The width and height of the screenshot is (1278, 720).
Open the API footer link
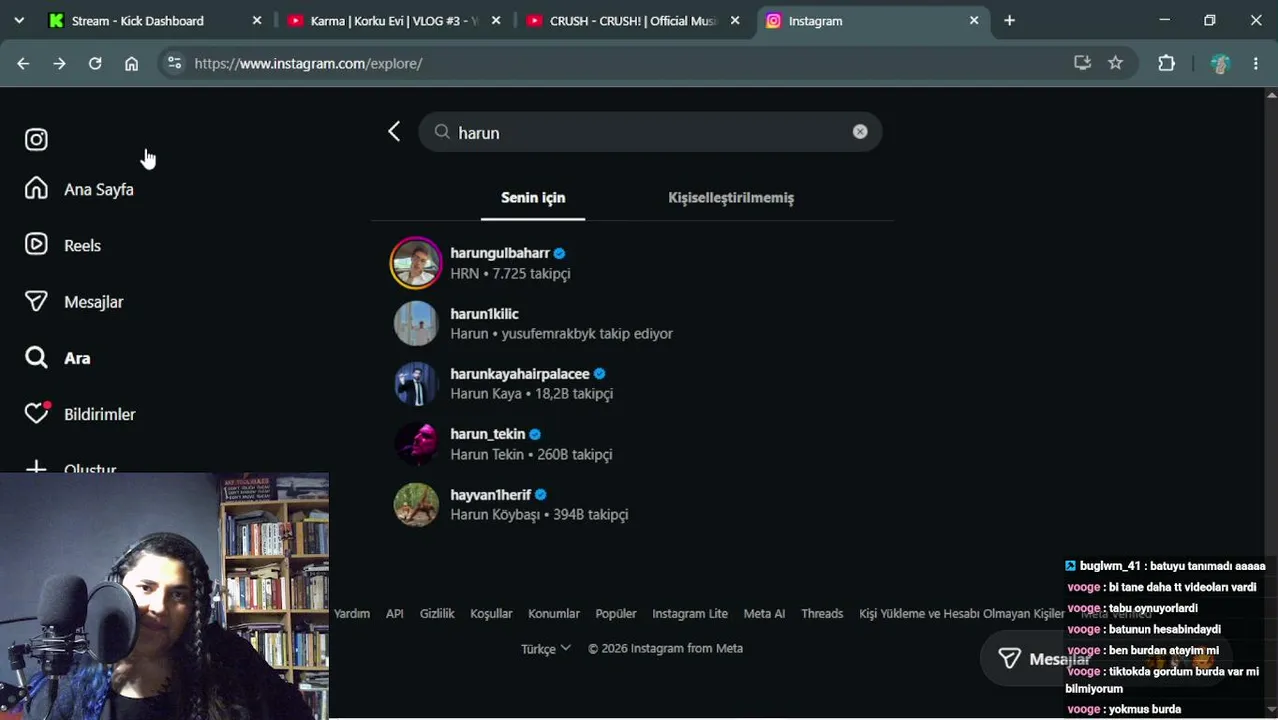tap(395, 613)
